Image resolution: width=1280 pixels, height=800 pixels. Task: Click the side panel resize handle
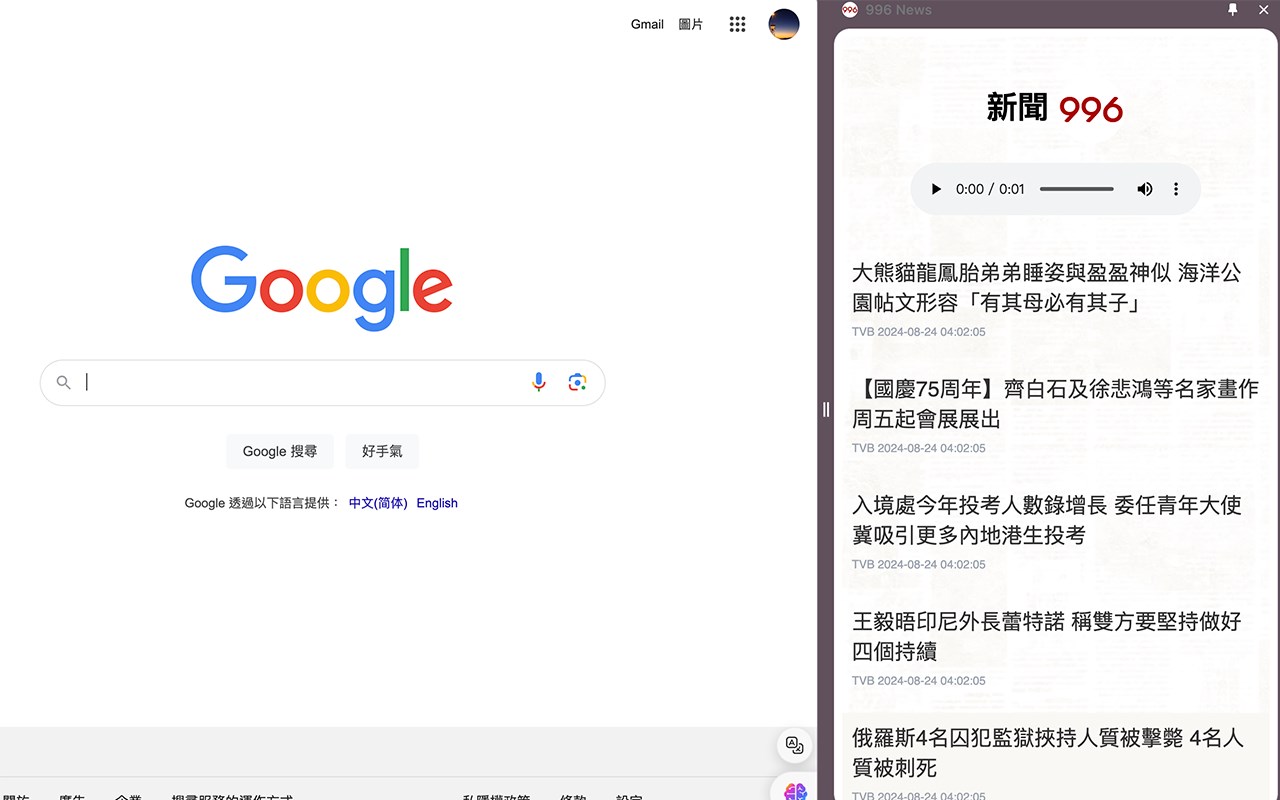826,409
